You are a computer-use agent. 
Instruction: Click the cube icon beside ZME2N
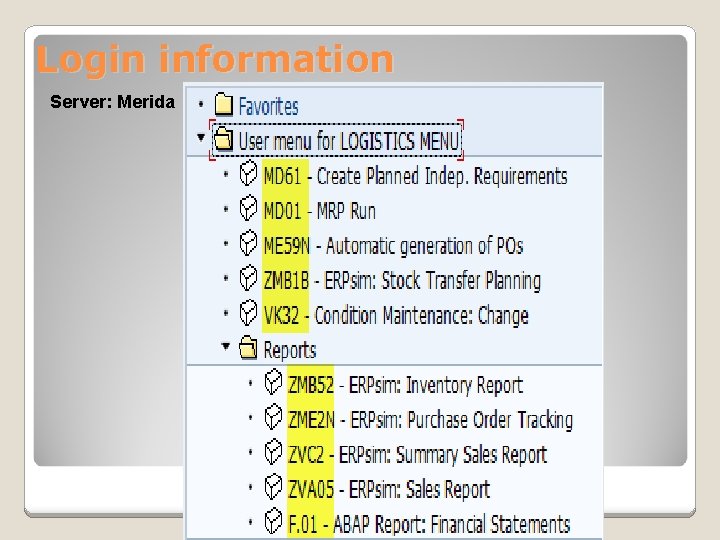(273, 418)
